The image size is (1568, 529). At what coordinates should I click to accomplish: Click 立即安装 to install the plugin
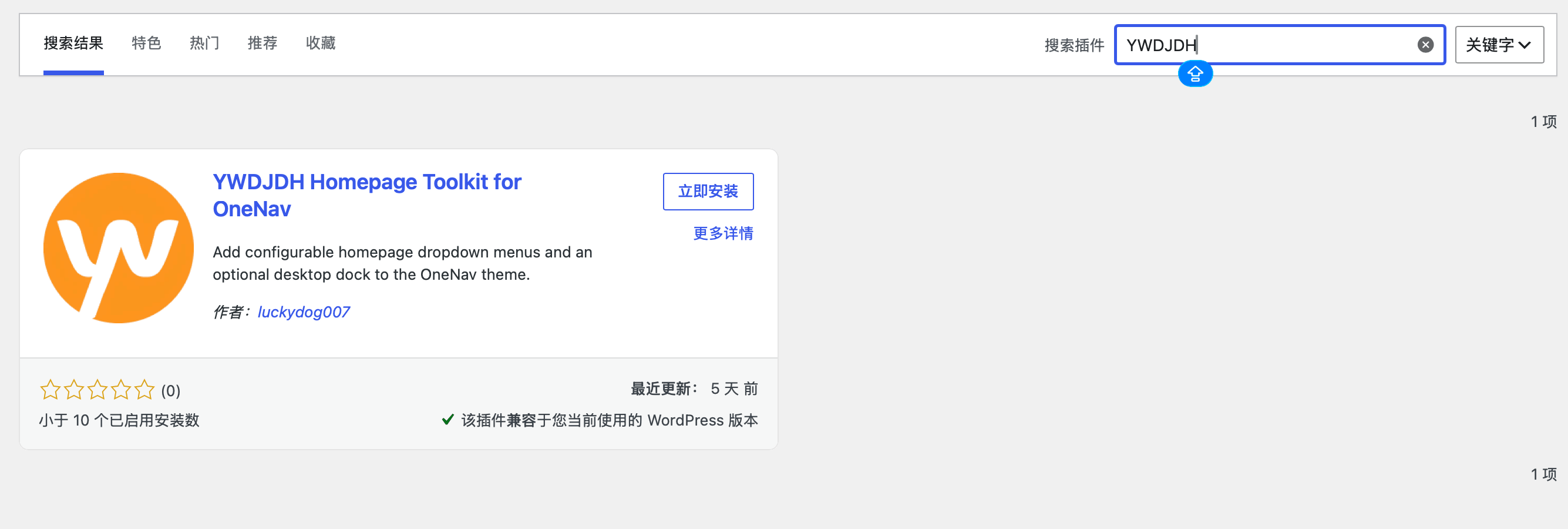click(x=708, y=192)
